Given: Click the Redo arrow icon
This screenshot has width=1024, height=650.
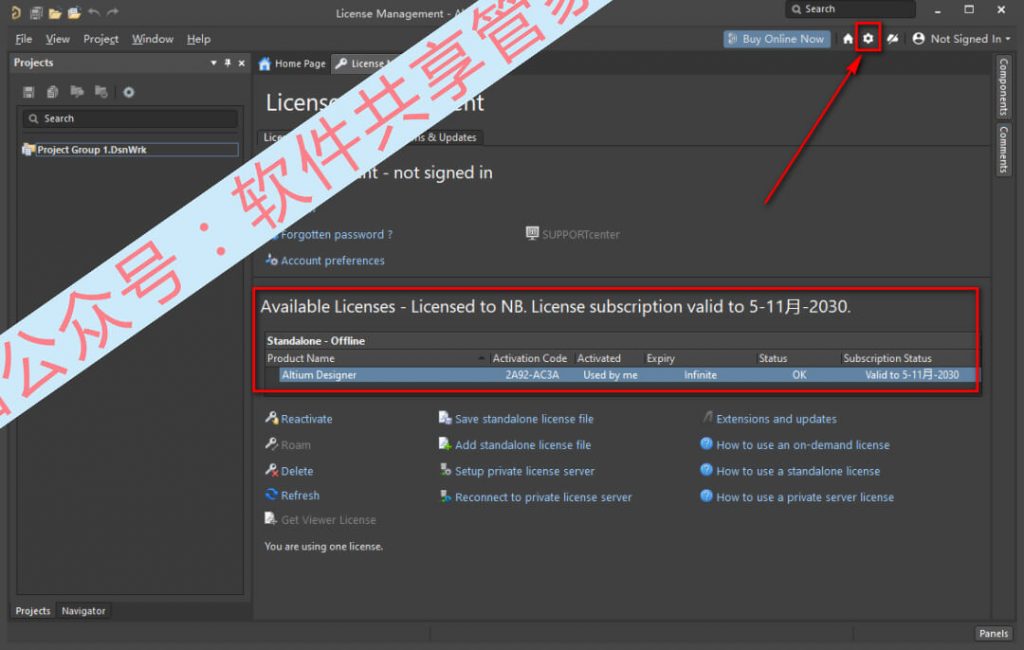Looking at the screenshot, I should (x=113, y=12).
